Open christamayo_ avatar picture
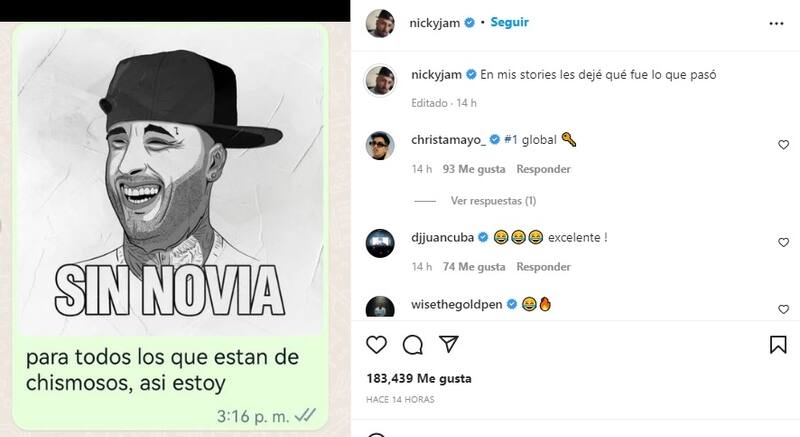The width and height of the screenshot is (800, 437). click(x=380, y=146)
